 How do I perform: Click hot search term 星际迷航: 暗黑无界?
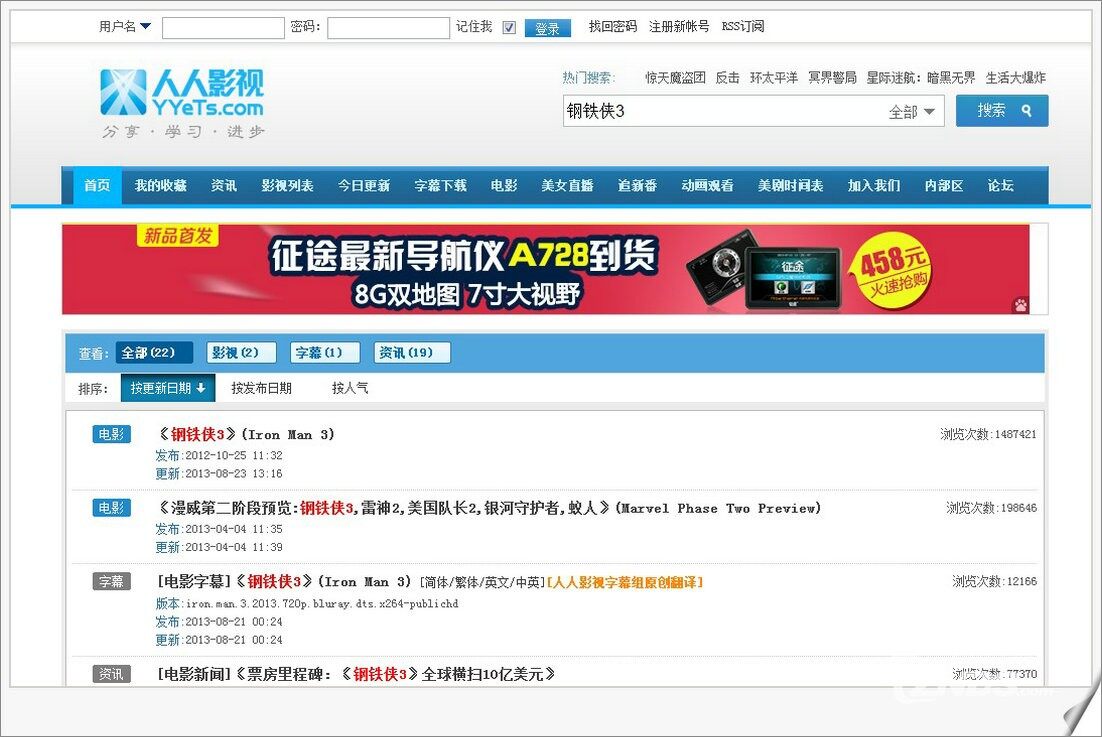(921, 78)
